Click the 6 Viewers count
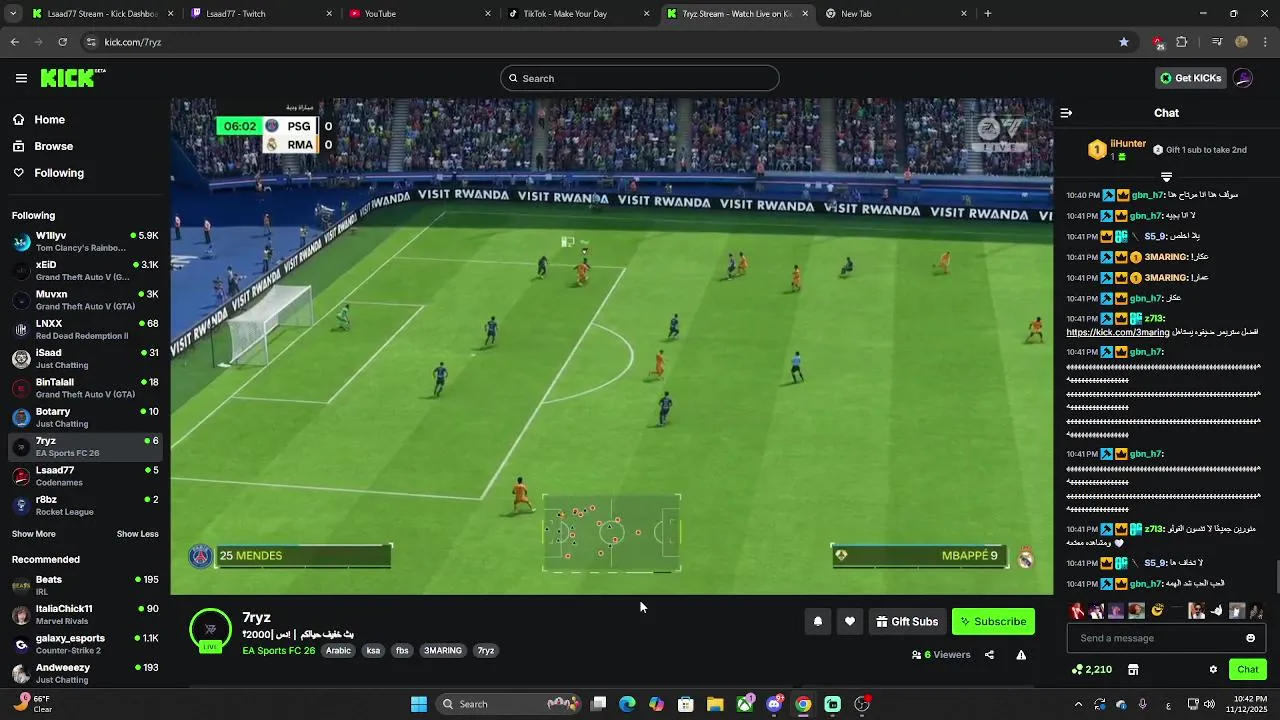1280x720 pixels. tap(941, 655)
